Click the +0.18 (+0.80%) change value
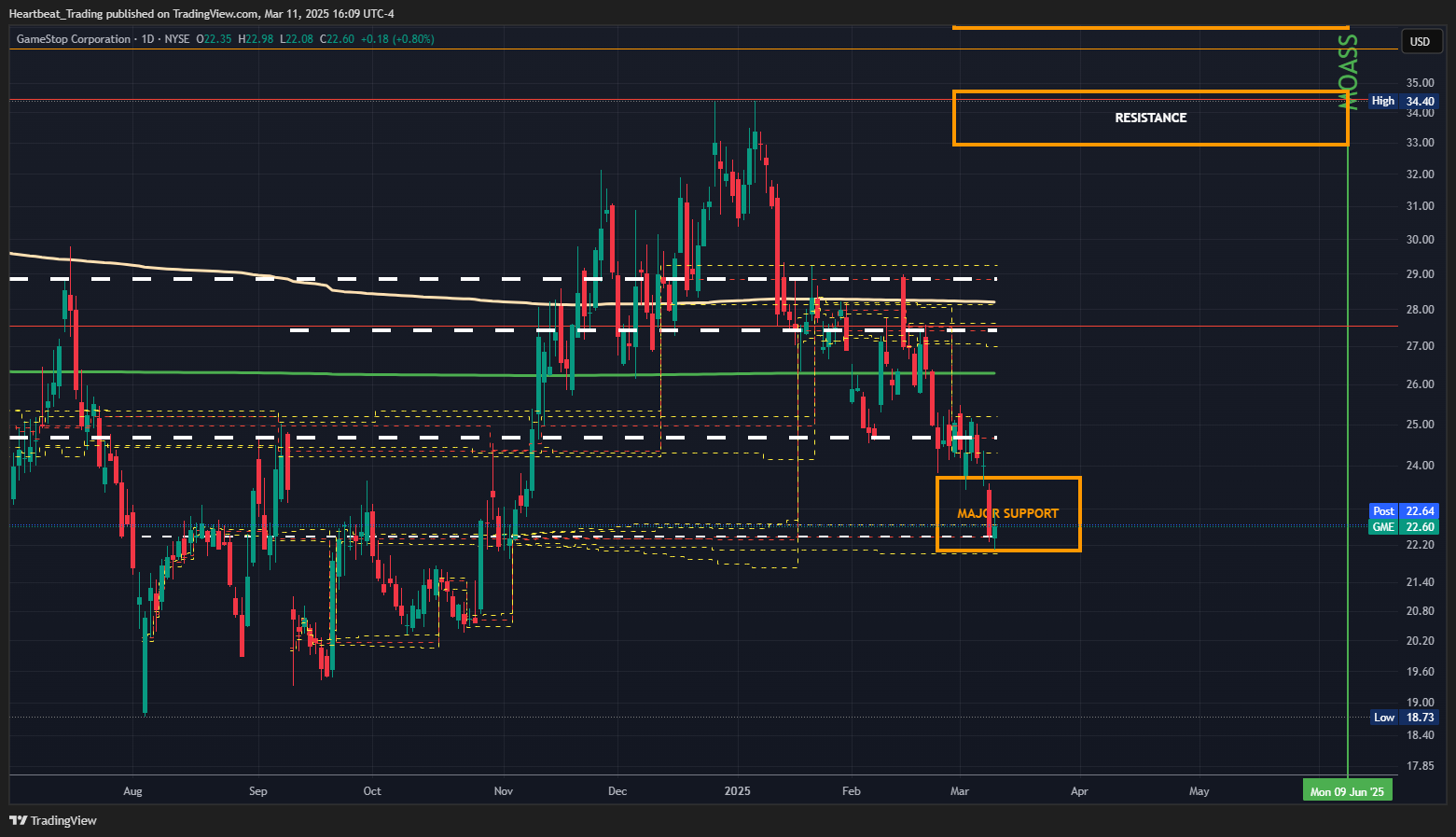 click(x=397, y=39)
